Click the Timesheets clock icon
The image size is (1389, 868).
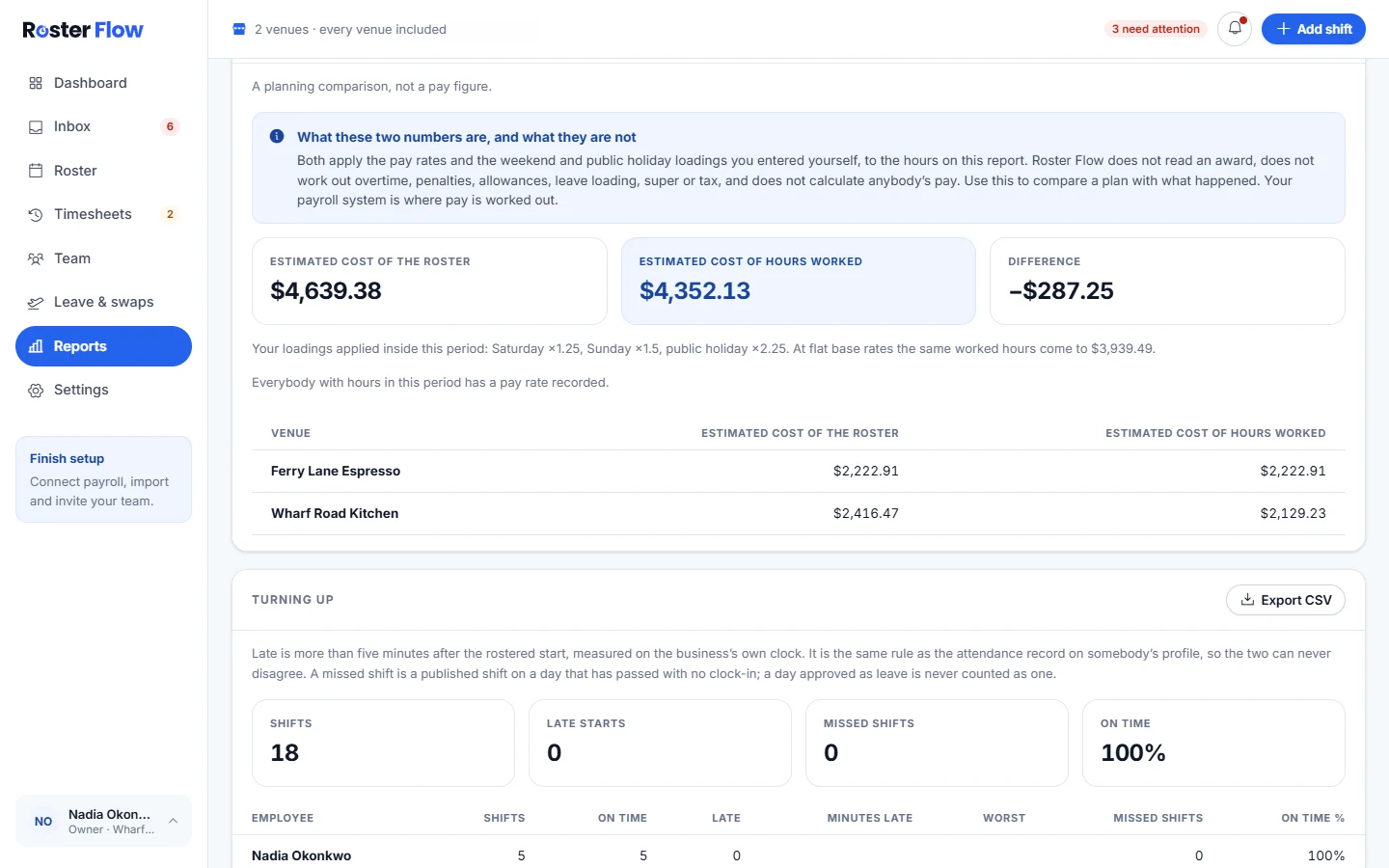coord(36,214)
